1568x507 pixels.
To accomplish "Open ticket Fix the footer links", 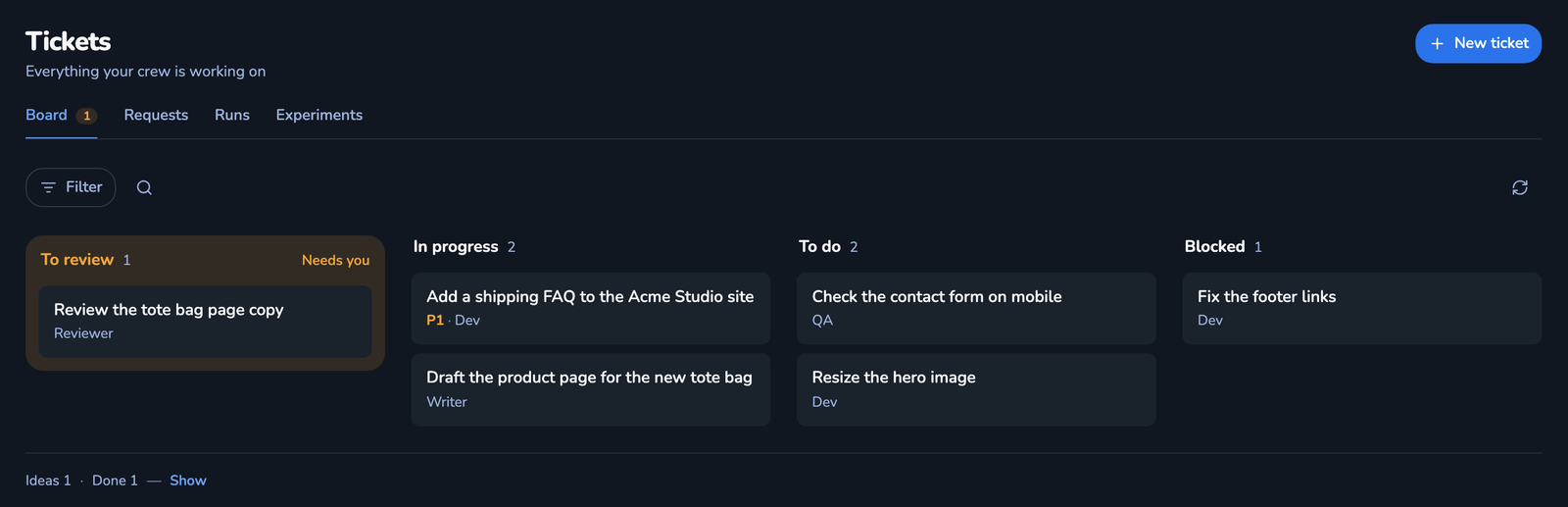I will pos(1361,308).
